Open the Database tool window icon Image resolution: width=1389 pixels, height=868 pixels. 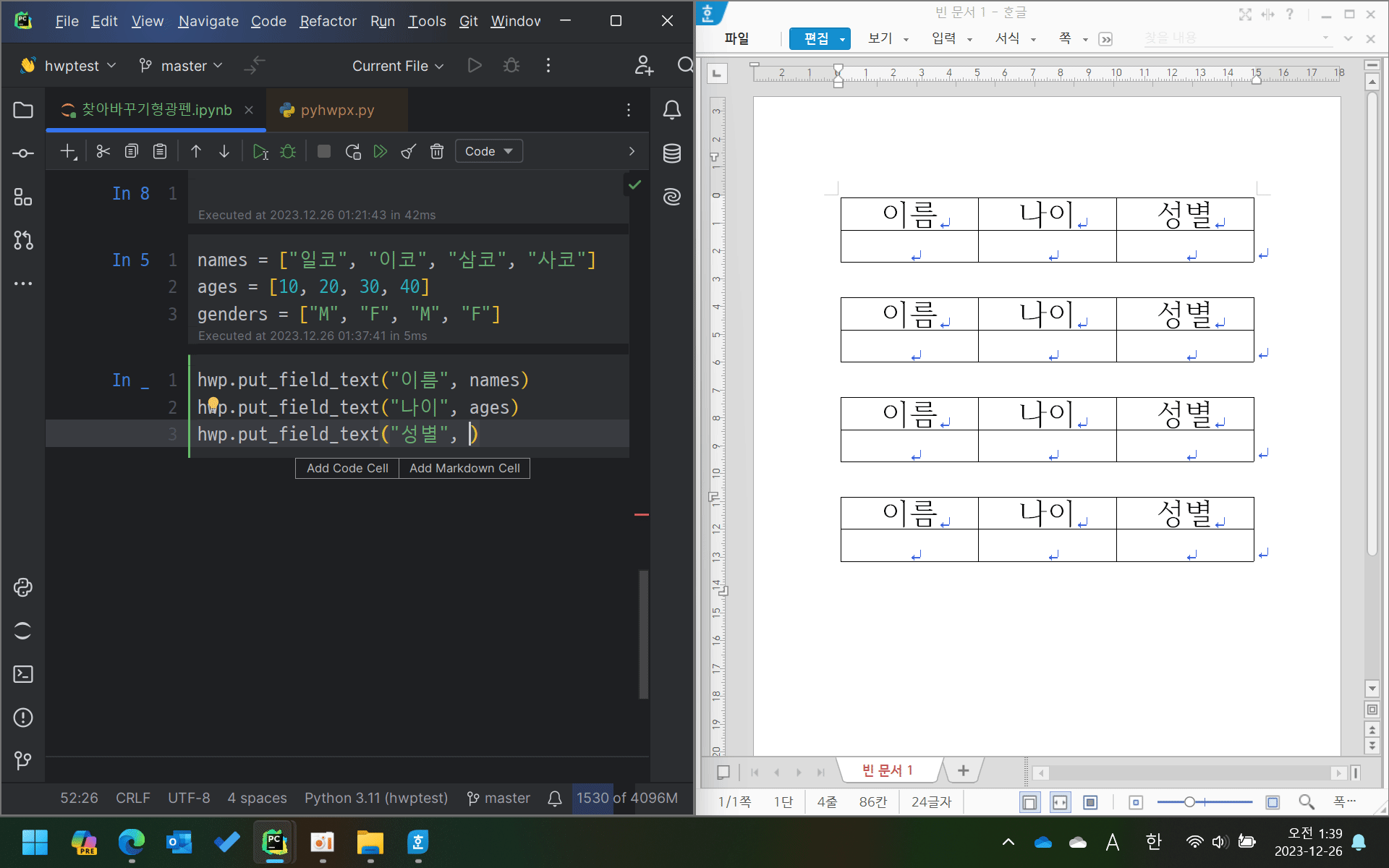pyautogui.click(x=672, y=153)
